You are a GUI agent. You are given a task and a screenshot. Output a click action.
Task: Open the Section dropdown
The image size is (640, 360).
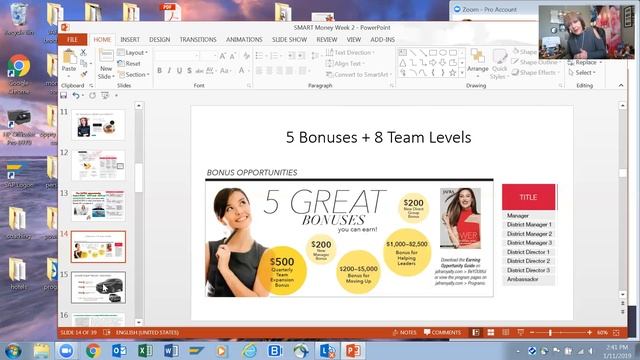pyautogui.click(x=133, y=75)
